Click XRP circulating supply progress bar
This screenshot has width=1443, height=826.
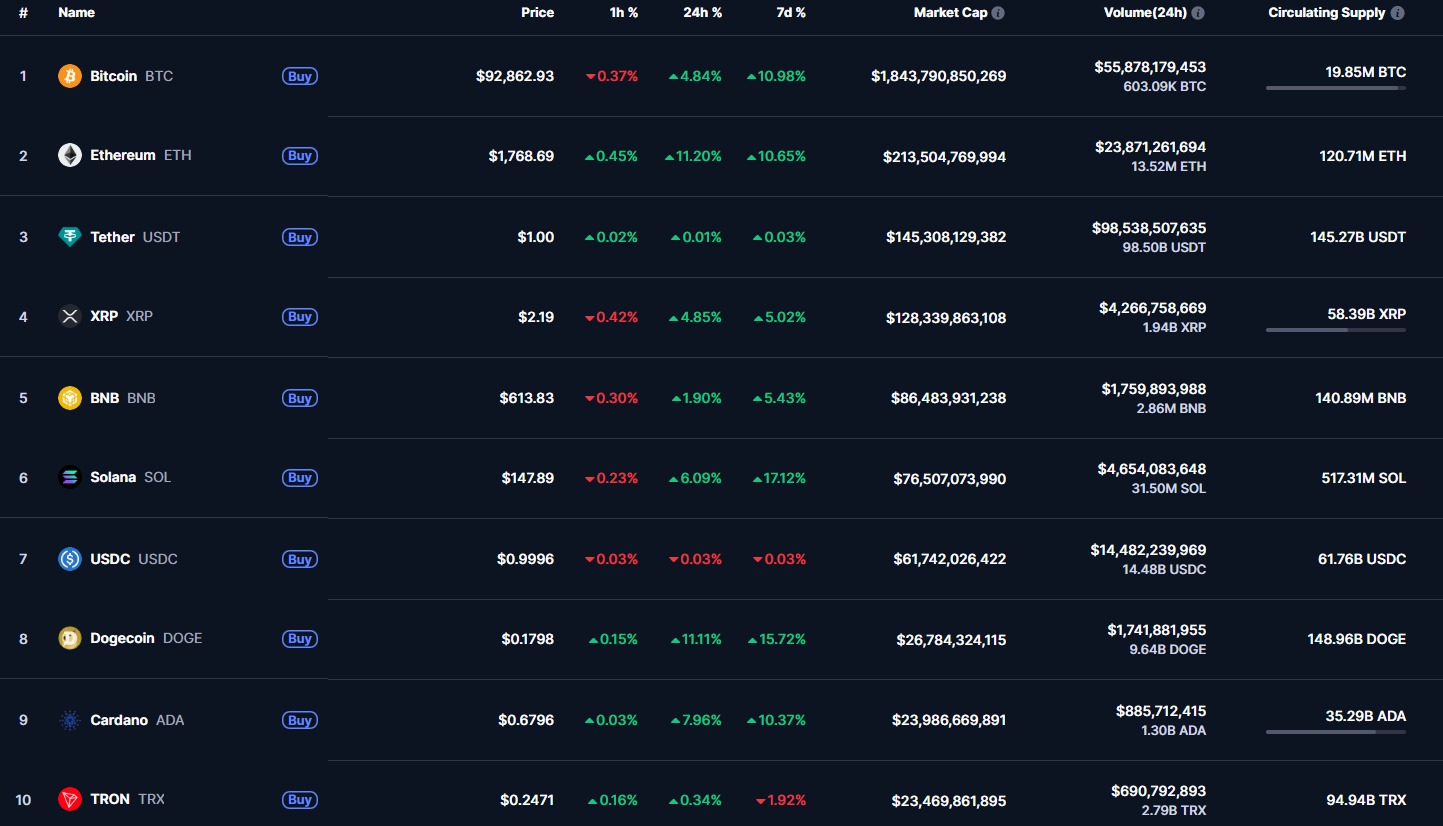(x=1335, y=330)
